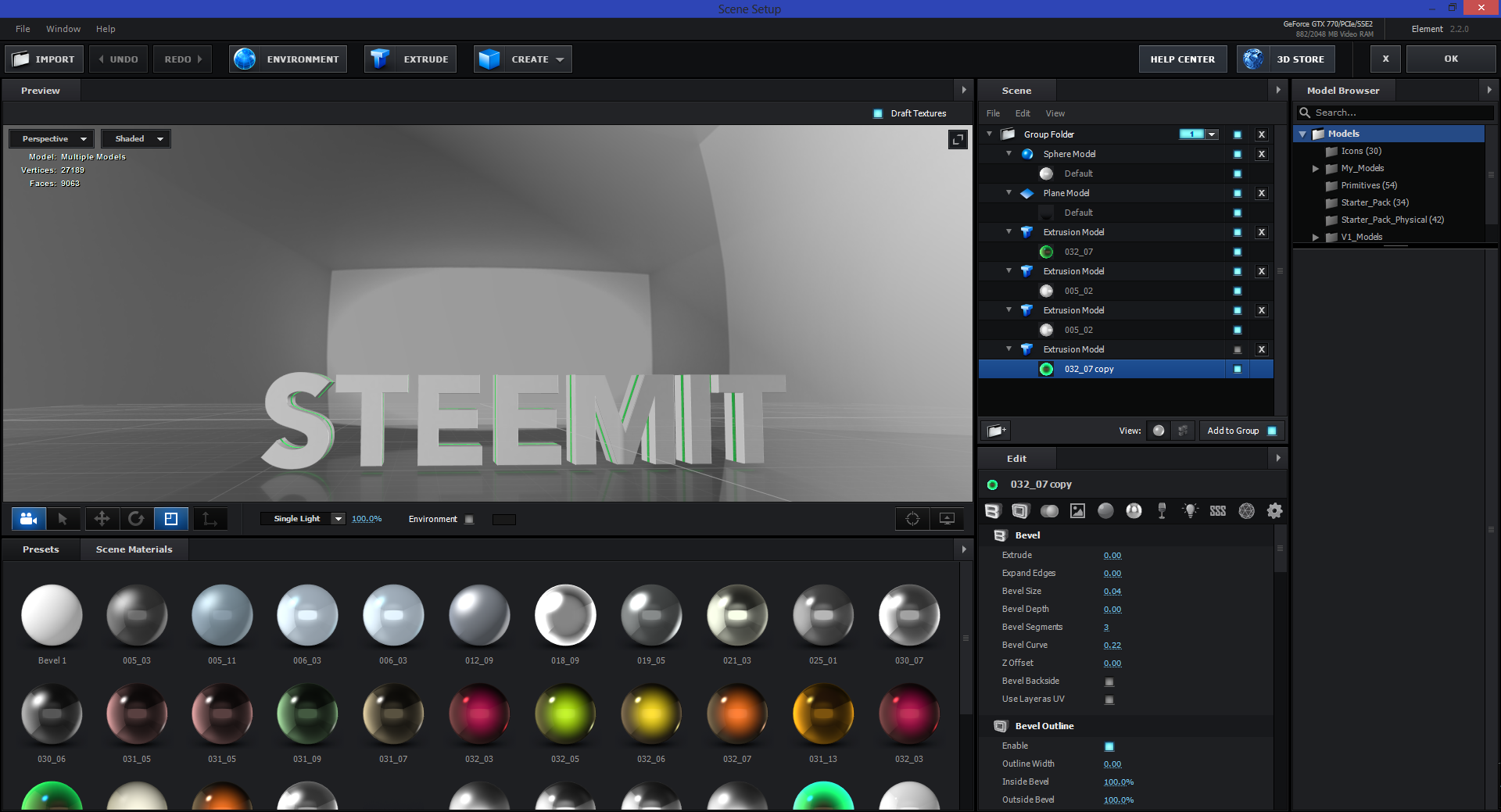Delete the Plane Model with its X button

[x=1261, y=193]
